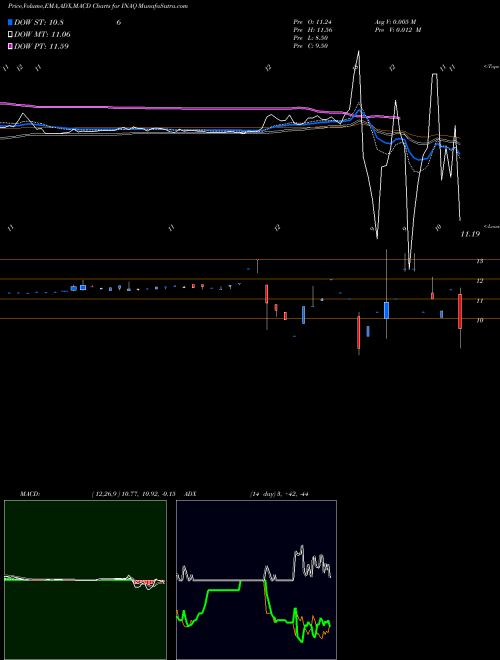Screen dimensions: 500x660
Task: Click the last red candlestick near price 11
Action: (460, 311)
